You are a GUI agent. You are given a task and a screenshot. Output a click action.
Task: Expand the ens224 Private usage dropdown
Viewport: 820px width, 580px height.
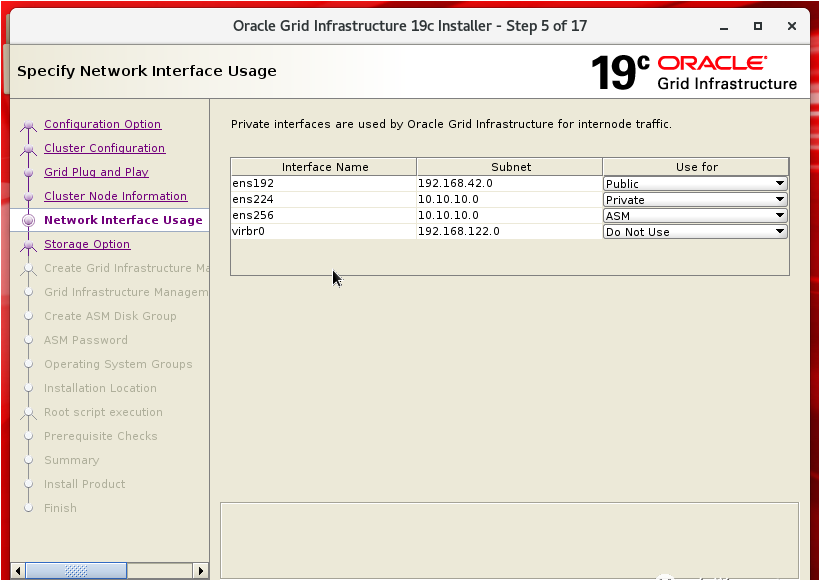[x=695, y=200]
